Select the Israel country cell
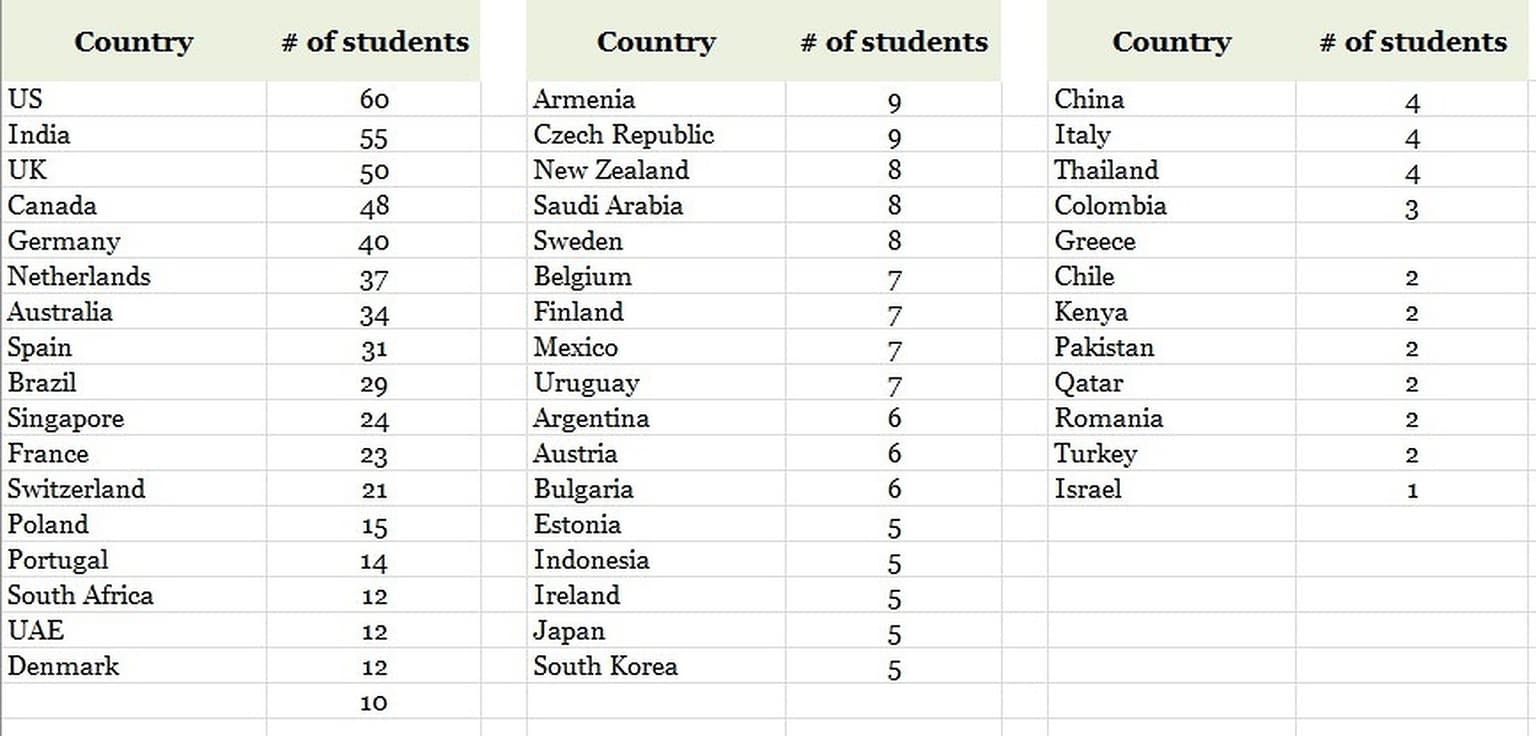The width and height of the screenshot is (1536, 736). (1171, 489)
